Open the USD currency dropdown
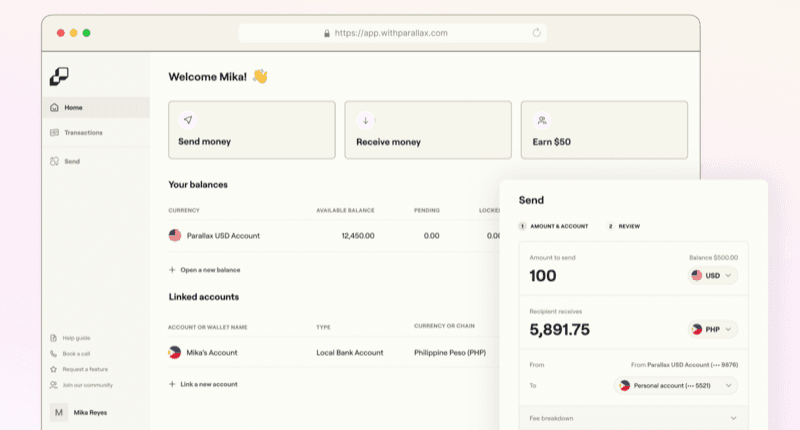The width and height of the screenshot is (800, 430). [713, 275]
